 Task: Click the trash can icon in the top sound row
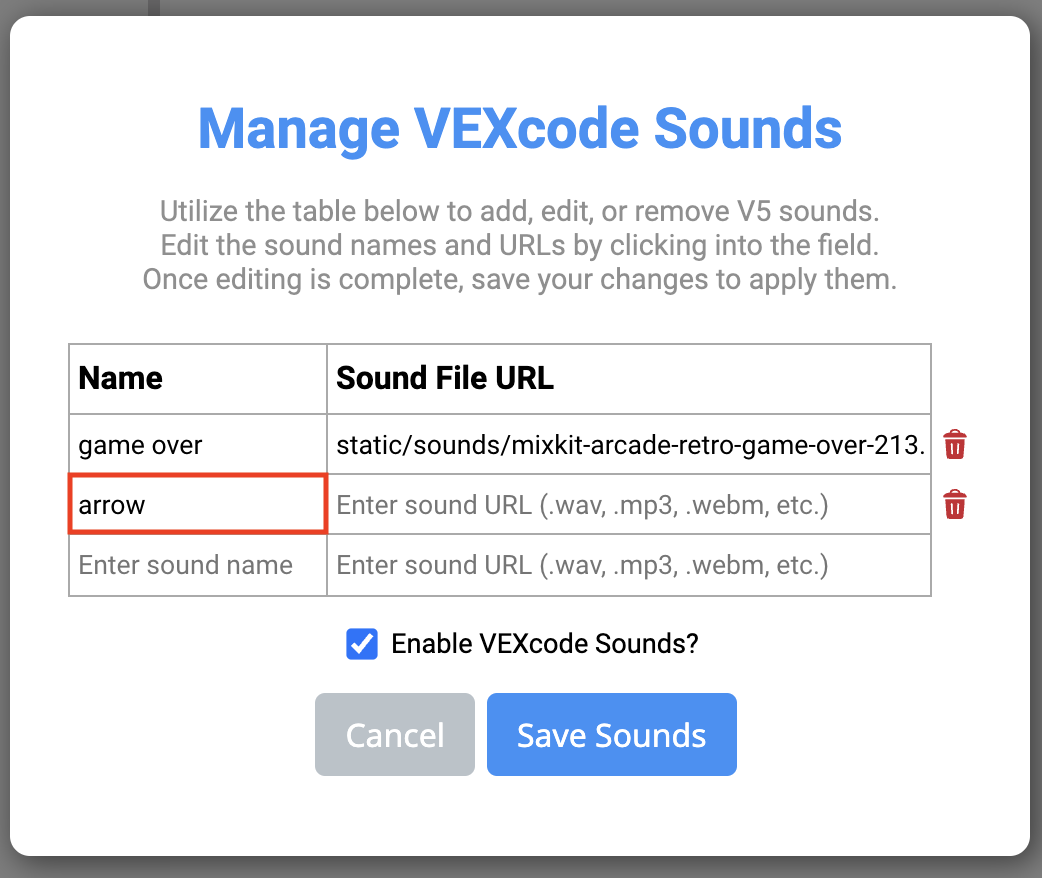pos(954,444)
